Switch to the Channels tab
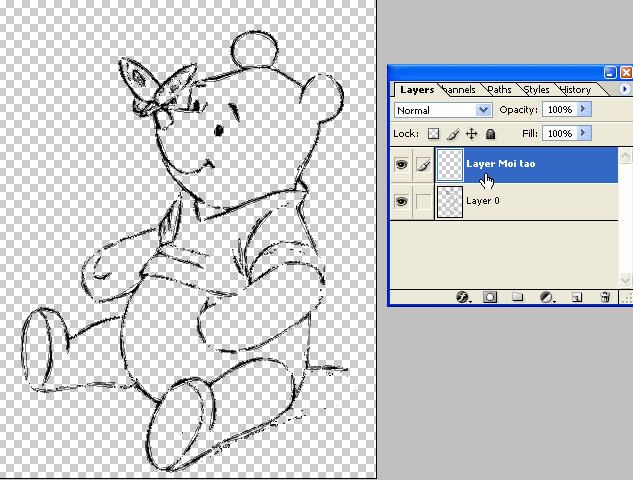Viewport: 633px width, 480px height. (459, 90)
